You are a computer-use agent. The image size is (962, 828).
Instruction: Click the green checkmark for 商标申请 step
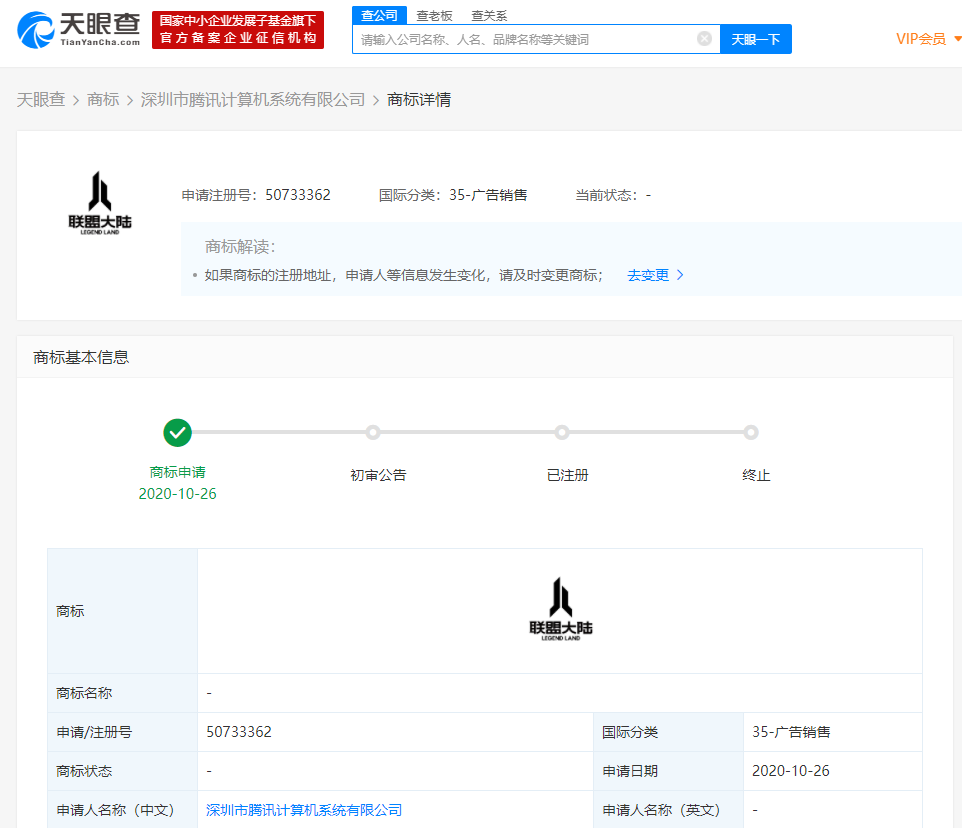click(177, 433)
